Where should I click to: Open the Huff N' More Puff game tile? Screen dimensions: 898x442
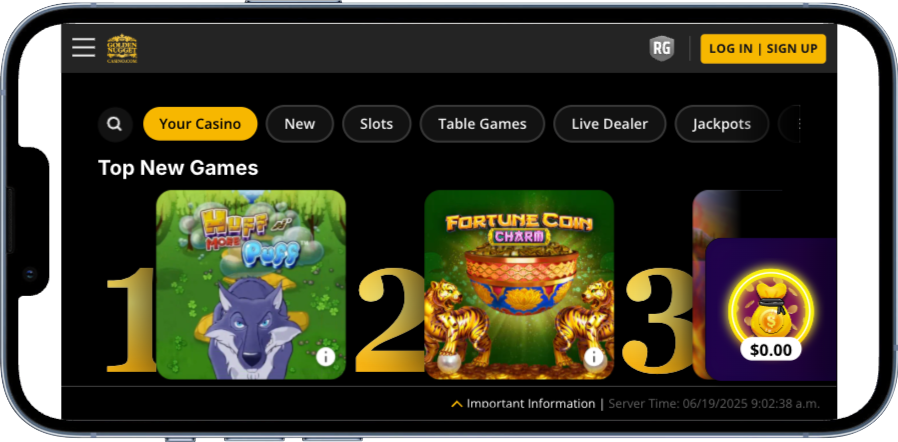tap(251, 285)
